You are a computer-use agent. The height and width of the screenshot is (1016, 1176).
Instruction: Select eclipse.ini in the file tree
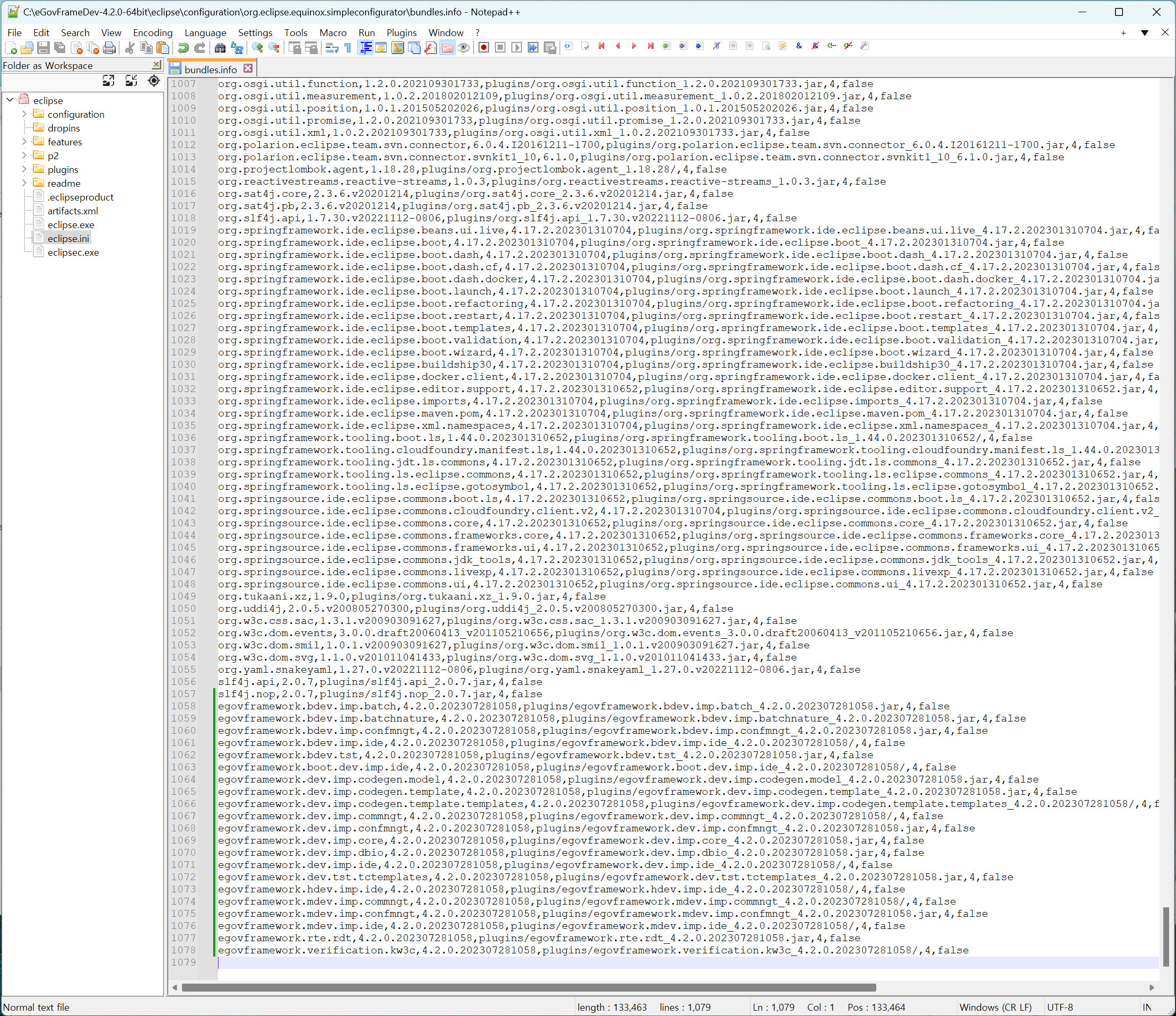(68, 238)
